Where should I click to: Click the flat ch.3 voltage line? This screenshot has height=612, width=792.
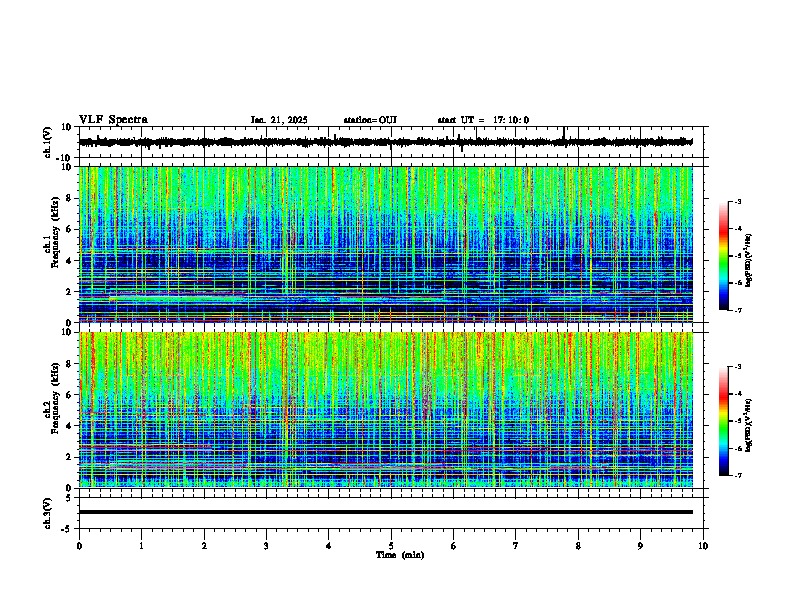[386, 512]
